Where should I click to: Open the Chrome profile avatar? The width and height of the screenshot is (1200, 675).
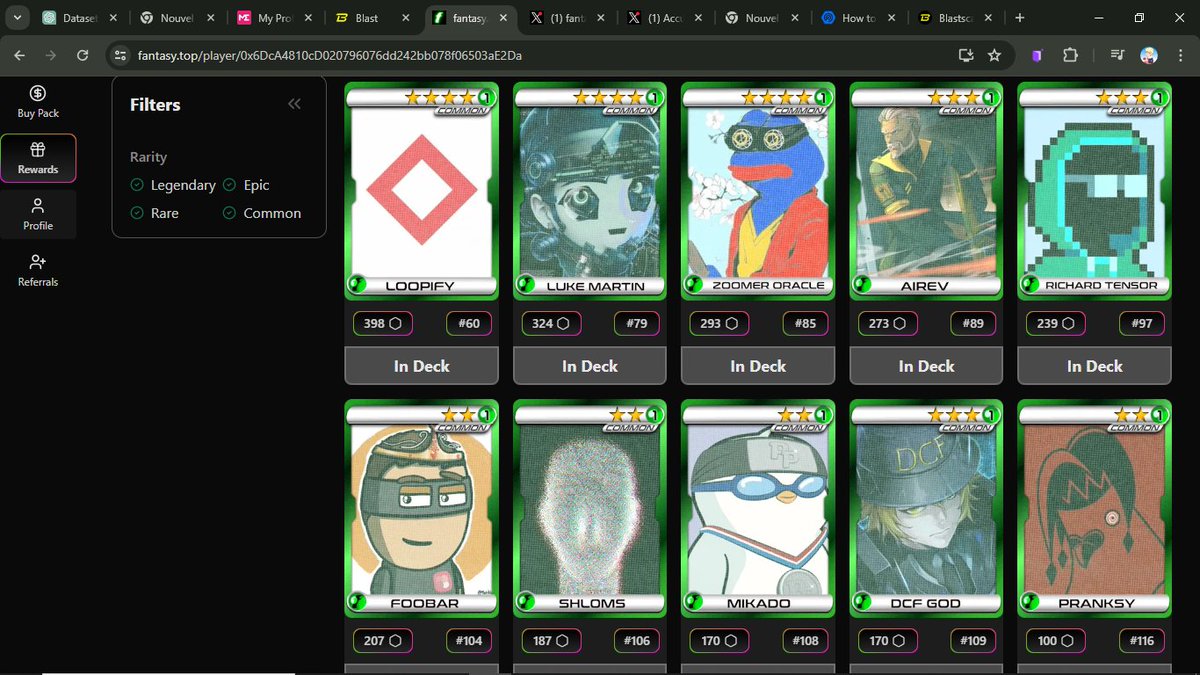(x=1149, y=56)
